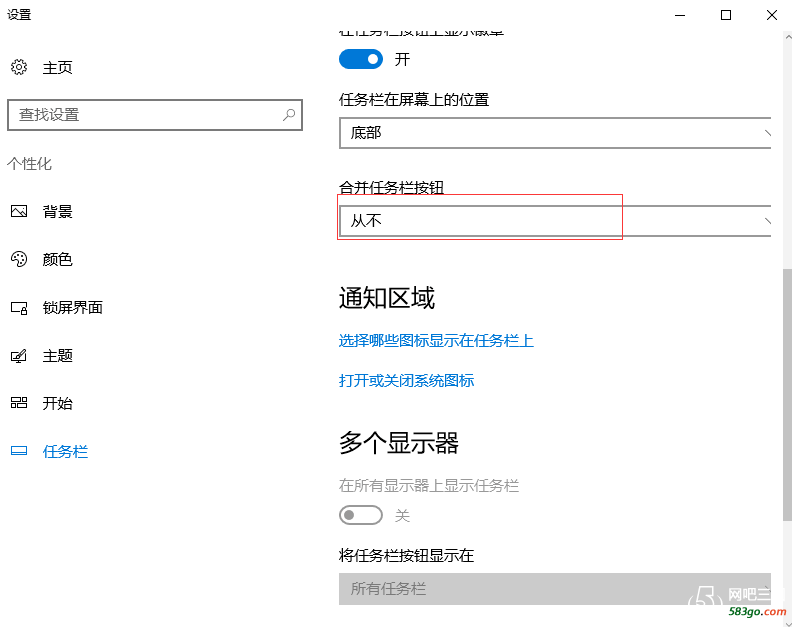The height and width of the screenshot is (627, 792).
Task: Click the Start tiles icon
Action: [19, 403]
